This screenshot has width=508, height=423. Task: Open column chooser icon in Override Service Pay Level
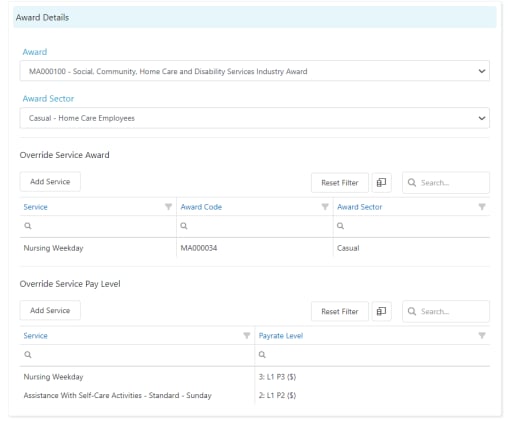click(381, 311)
